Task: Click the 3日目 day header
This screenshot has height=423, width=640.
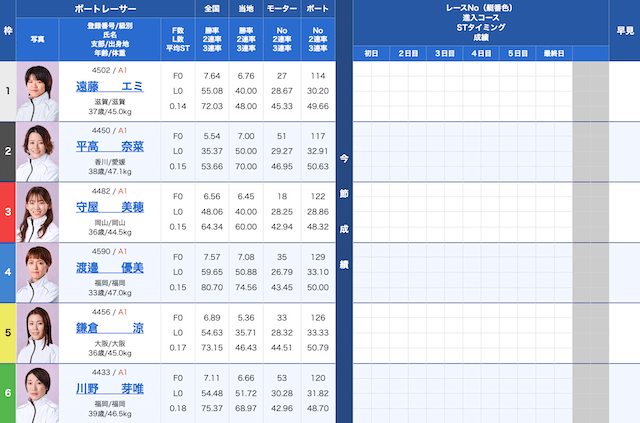Action: (444, 53)
